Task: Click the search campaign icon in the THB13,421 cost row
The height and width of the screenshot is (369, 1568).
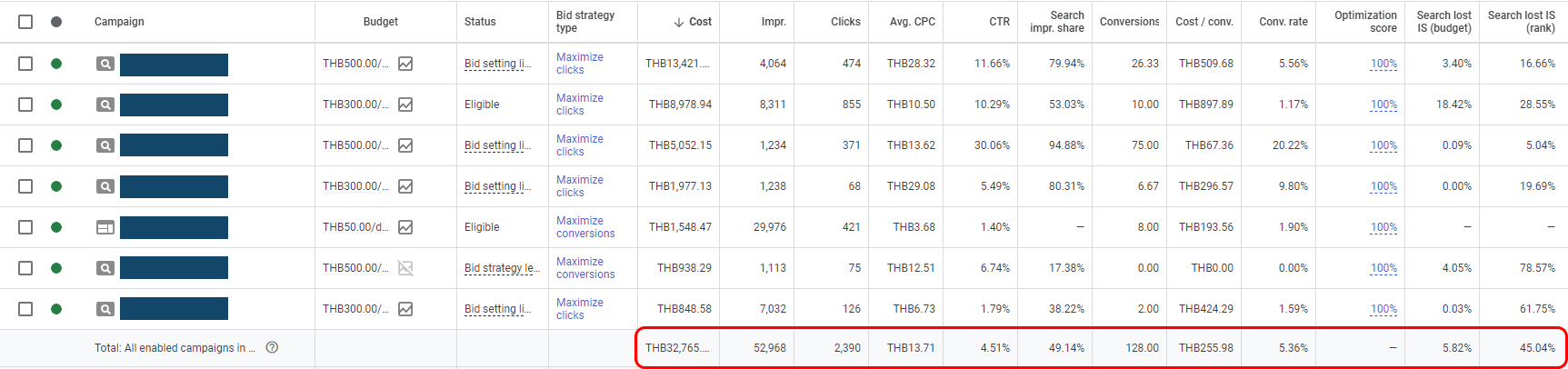Action: point(105,64)
